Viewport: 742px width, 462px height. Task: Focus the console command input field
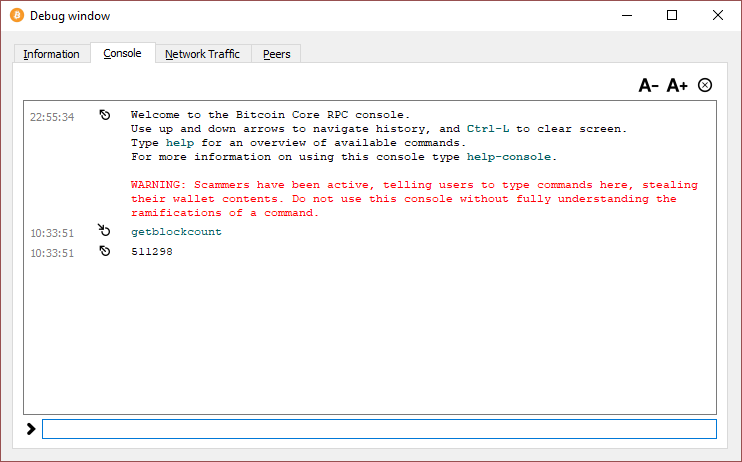pyautogui.click(x=379, y=429)
